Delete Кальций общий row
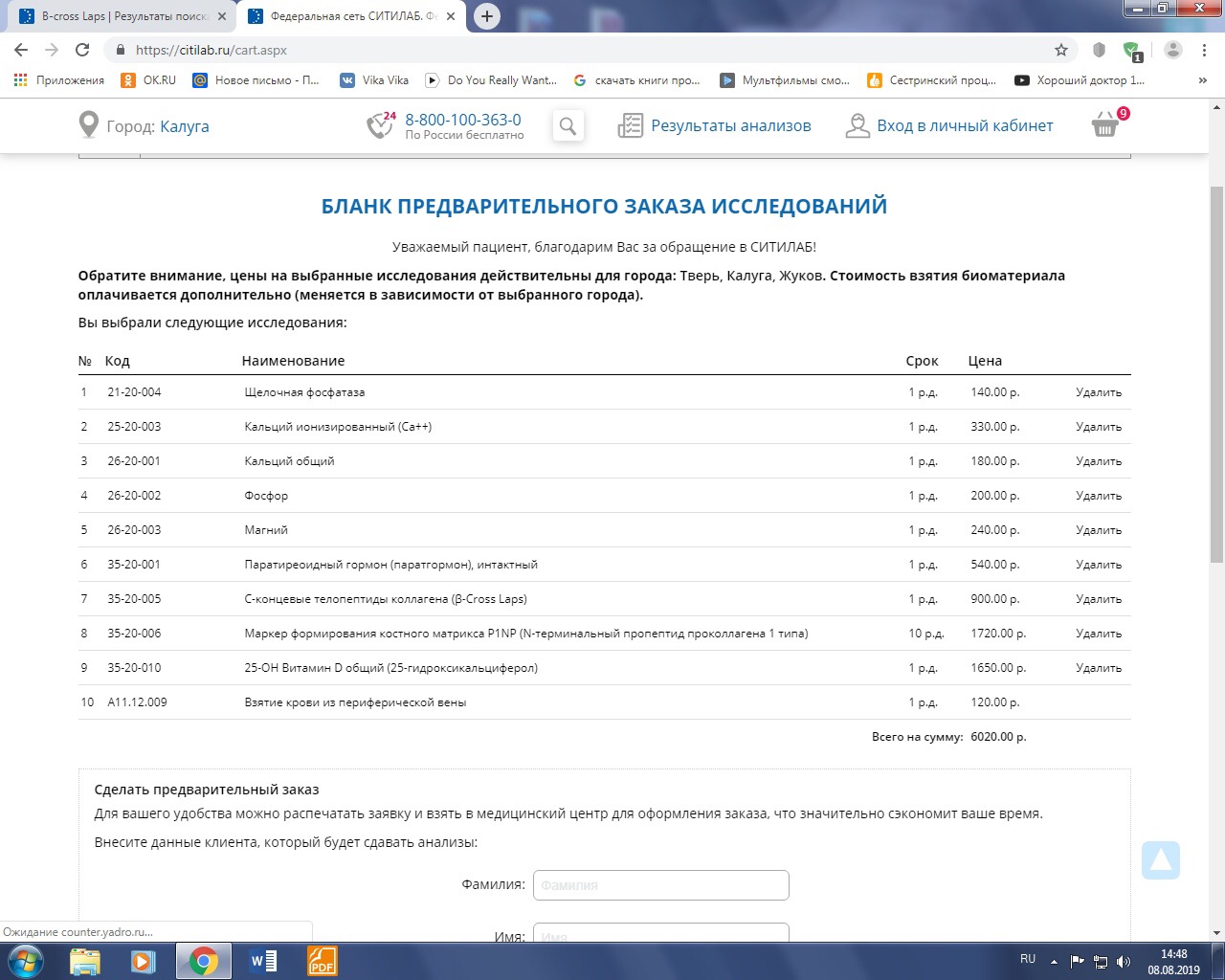1225x980 pixels. (1099, 461)
